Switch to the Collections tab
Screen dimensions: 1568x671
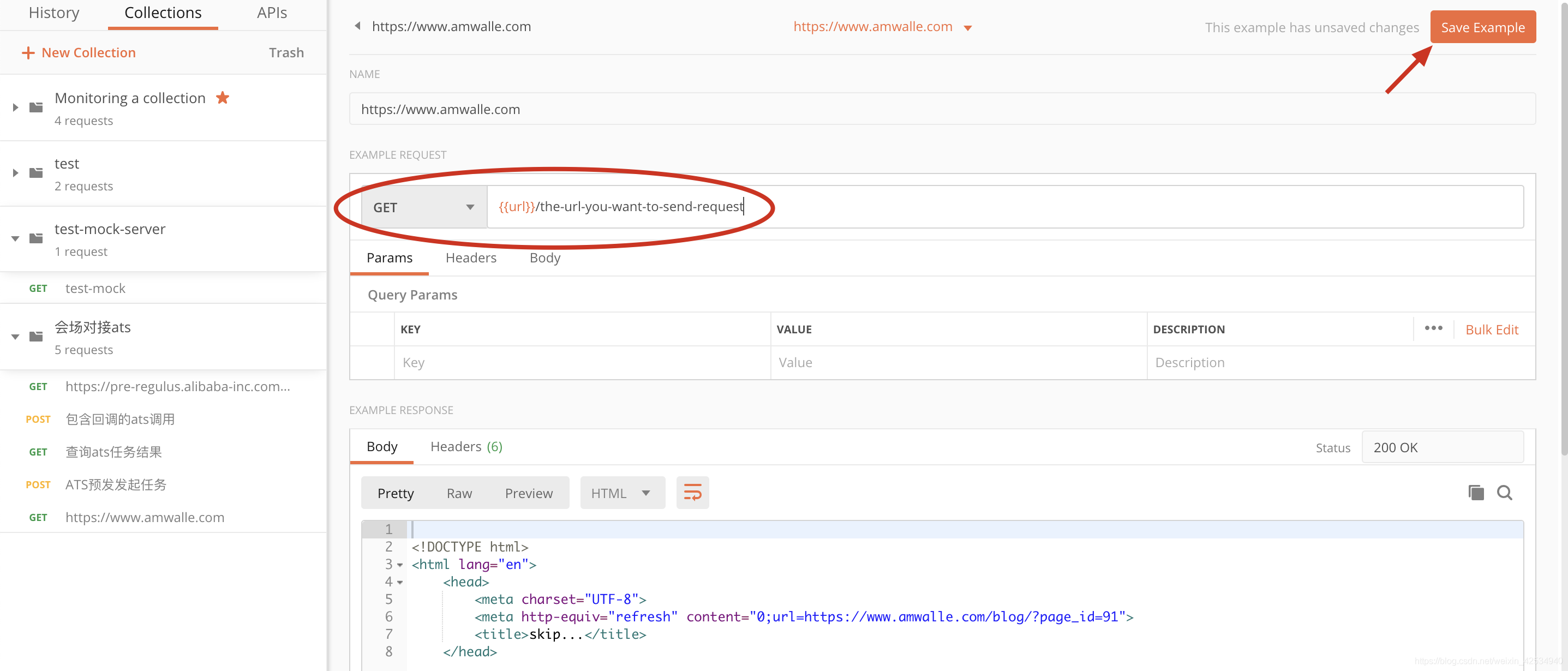pyautogui.click(x=163, y=13)
